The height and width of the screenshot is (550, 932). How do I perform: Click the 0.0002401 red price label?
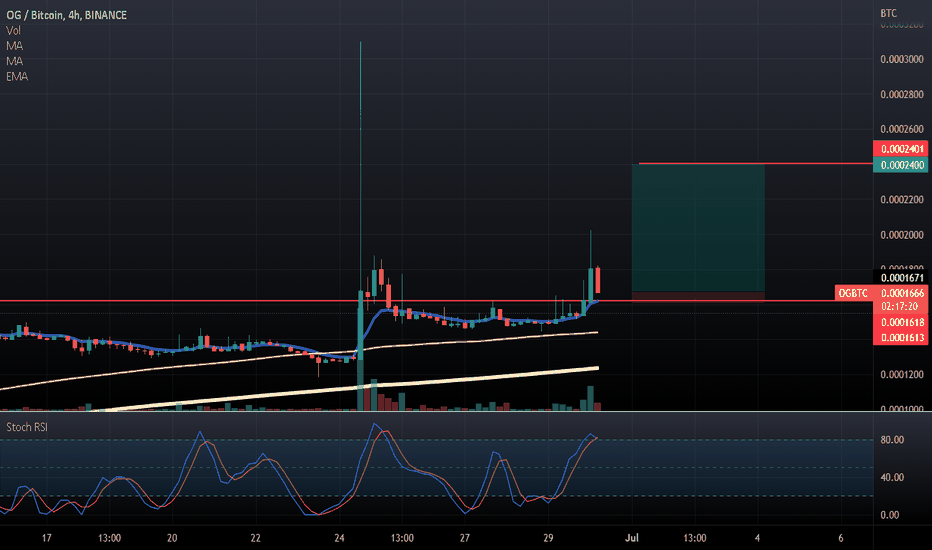902,149
